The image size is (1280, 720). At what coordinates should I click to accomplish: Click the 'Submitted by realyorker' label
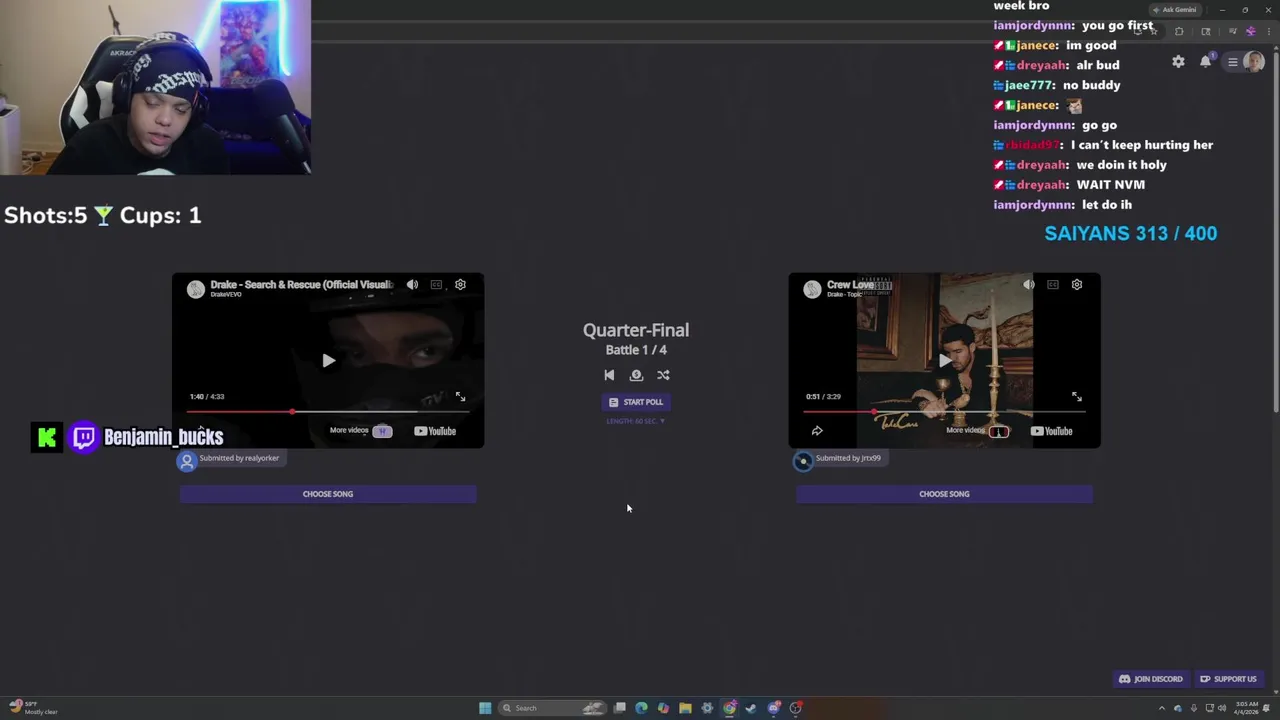point(239,458)
